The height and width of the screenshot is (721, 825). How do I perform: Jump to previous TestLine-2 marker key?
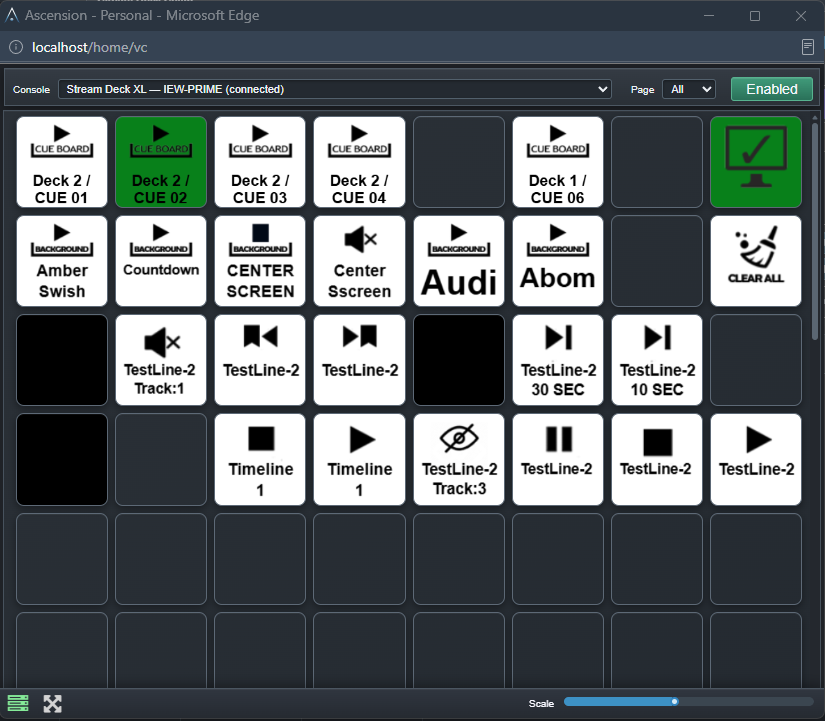(x=260, y=360)
